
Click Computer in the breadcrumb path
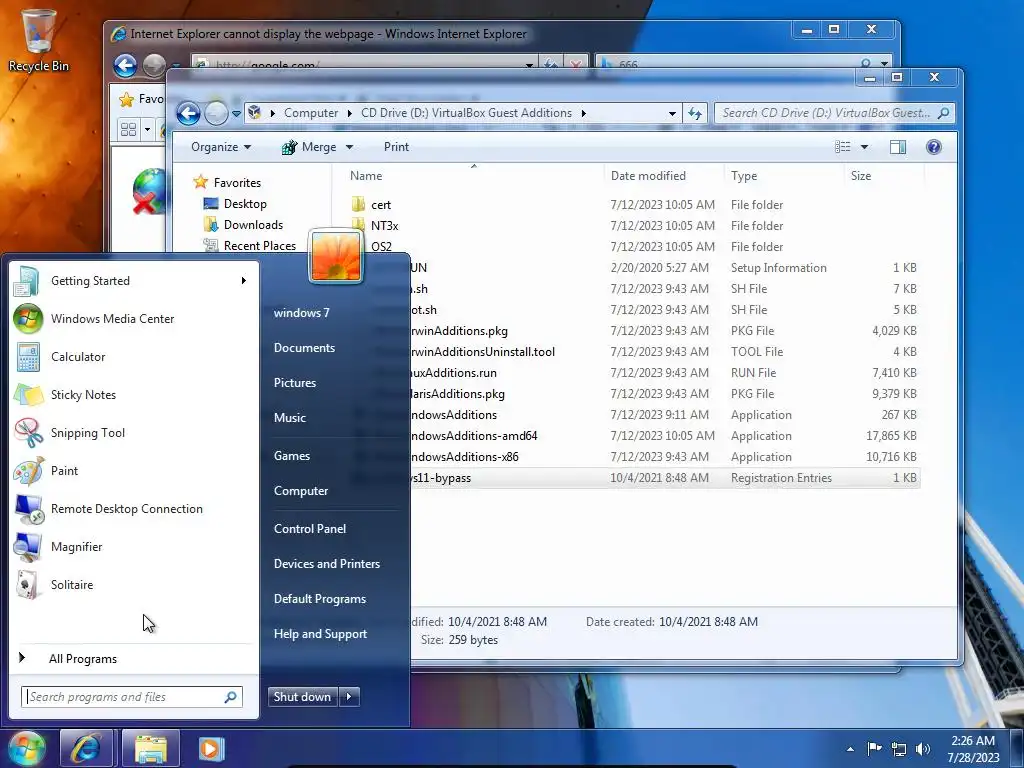pos(311,114)
